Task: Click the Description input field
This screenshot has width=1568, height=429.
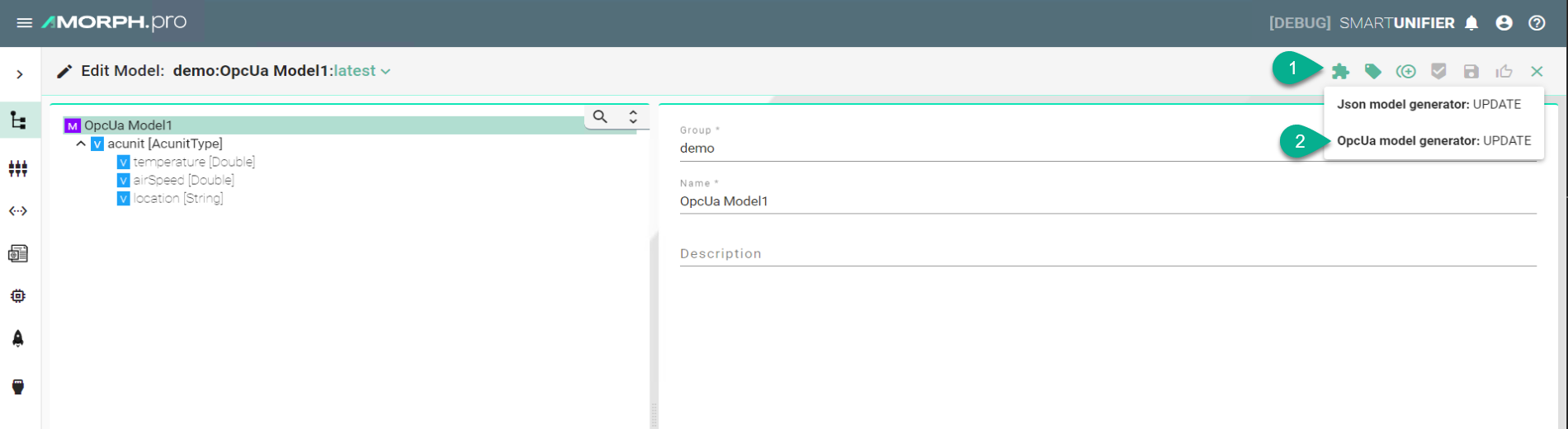Action: (1107, 254)
